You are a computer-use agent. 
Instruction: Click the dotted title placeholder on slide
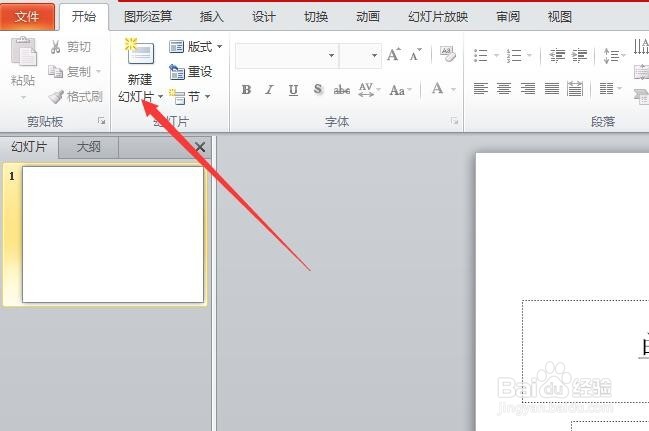click(x=585, y=351)
